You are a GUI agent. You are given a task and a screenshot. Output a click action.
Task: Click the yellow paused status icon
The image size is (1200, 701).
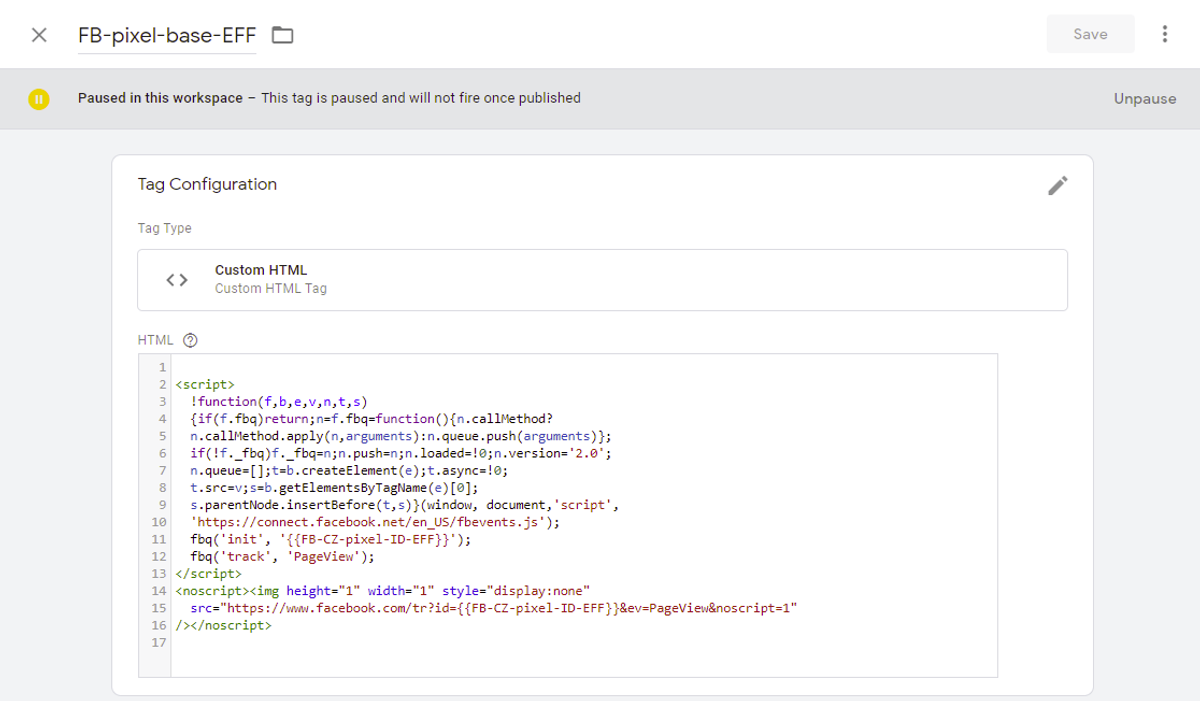39,99
